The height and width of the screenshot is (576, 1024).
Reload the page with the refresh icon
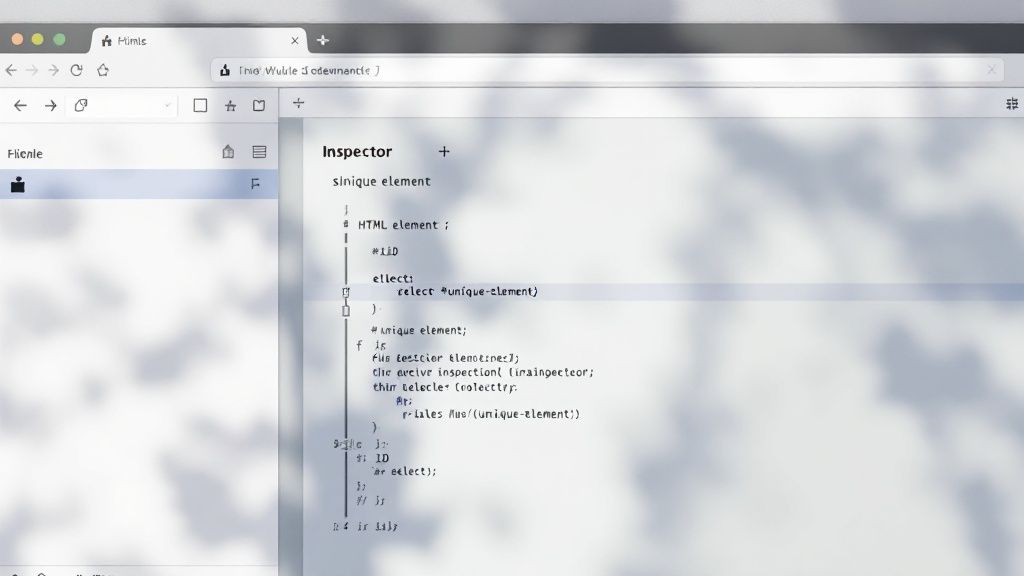coord(76,70)
